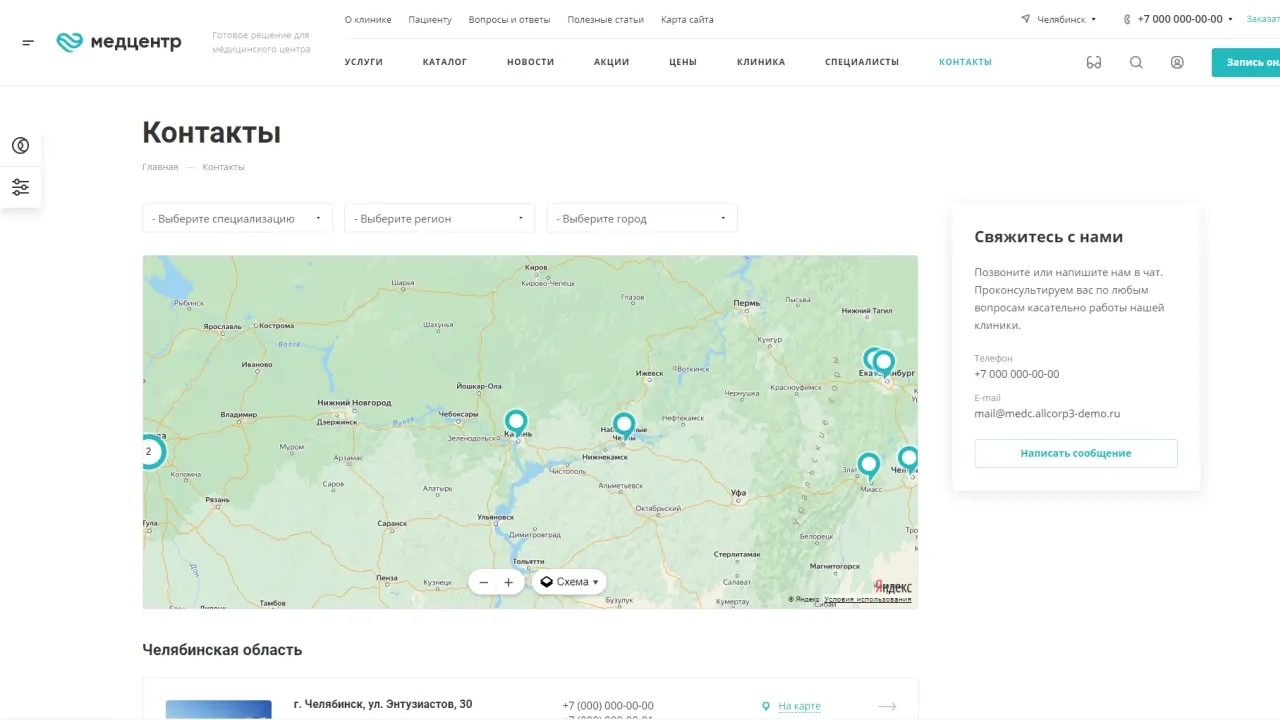Open the Цены menu item
Viewport: 1280px width, 720px height.
(x=683, y=62)
